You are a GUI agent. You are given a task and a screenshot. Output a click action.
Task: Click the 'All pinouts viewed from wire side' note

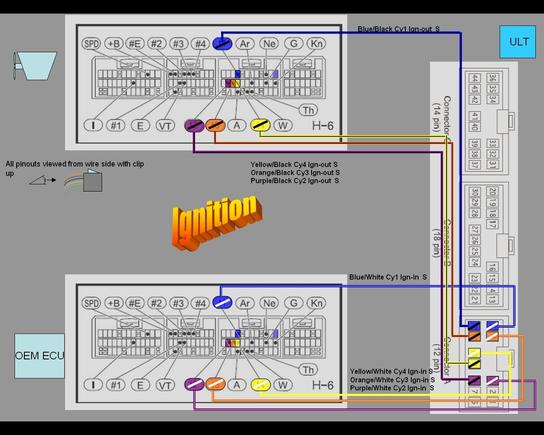pyautogui.click(x=75, y=168)
